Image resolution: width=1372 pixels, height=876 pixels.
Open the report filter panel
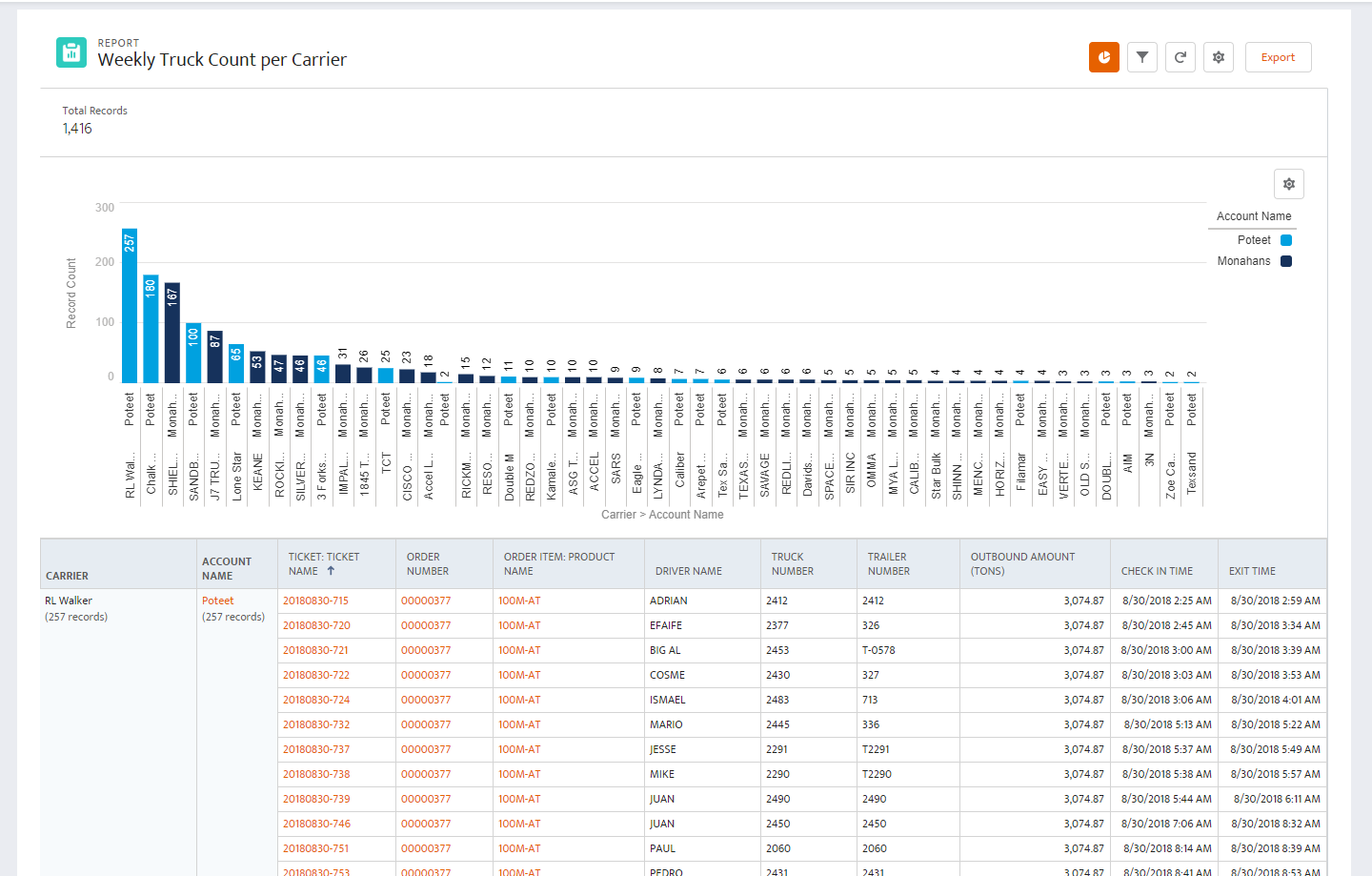pyautogui.click(x=1142, y=57)
